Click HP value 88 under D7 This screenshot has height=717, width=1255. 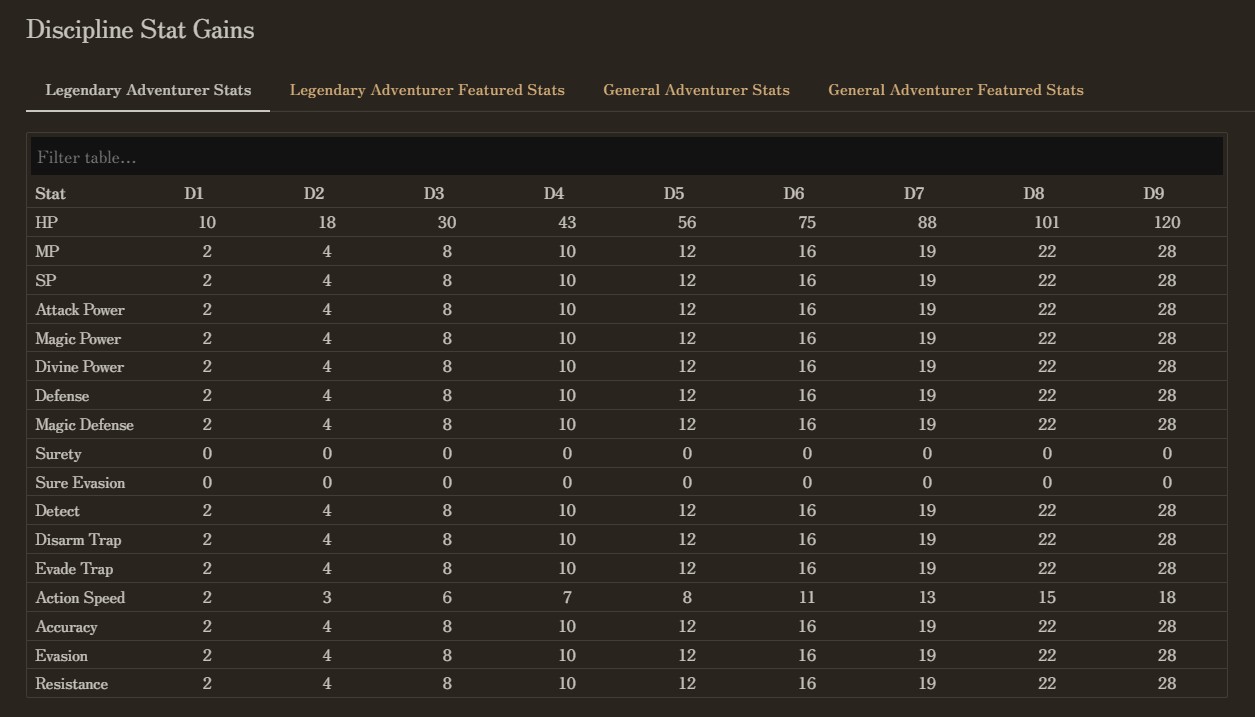927,222
